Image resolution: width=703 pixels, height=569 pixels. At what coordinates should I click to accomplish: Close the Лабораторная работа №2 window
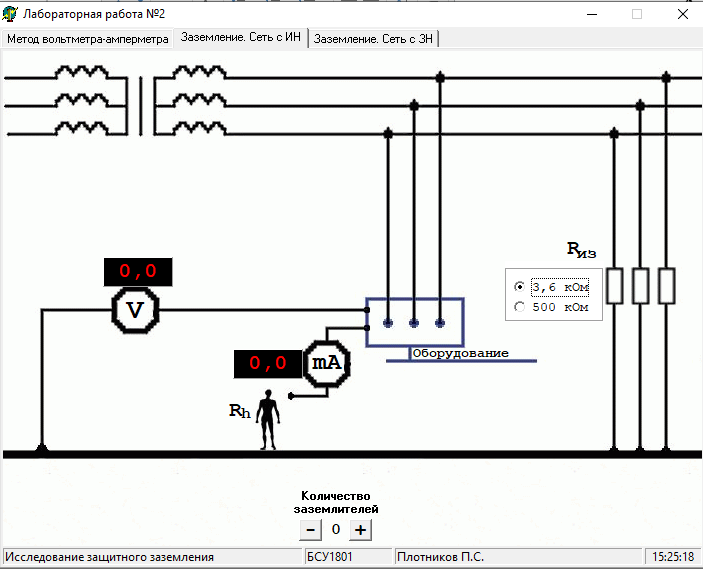682,14
